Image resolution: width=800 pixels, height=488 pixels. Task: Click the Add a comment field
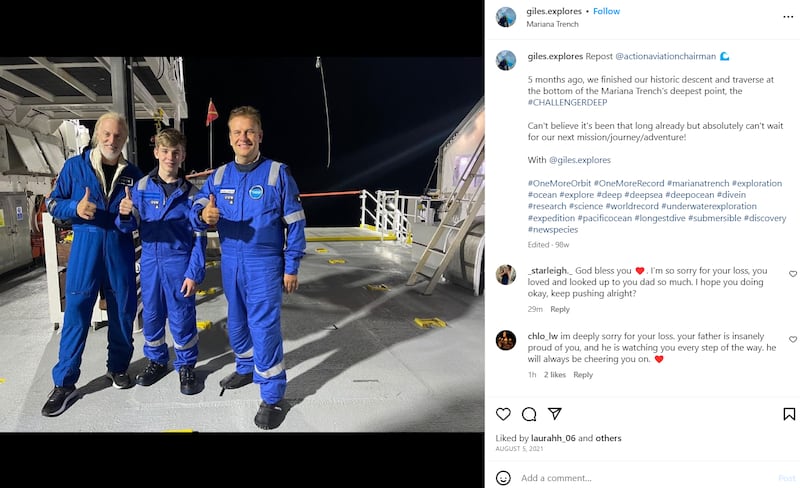[640, 478]
